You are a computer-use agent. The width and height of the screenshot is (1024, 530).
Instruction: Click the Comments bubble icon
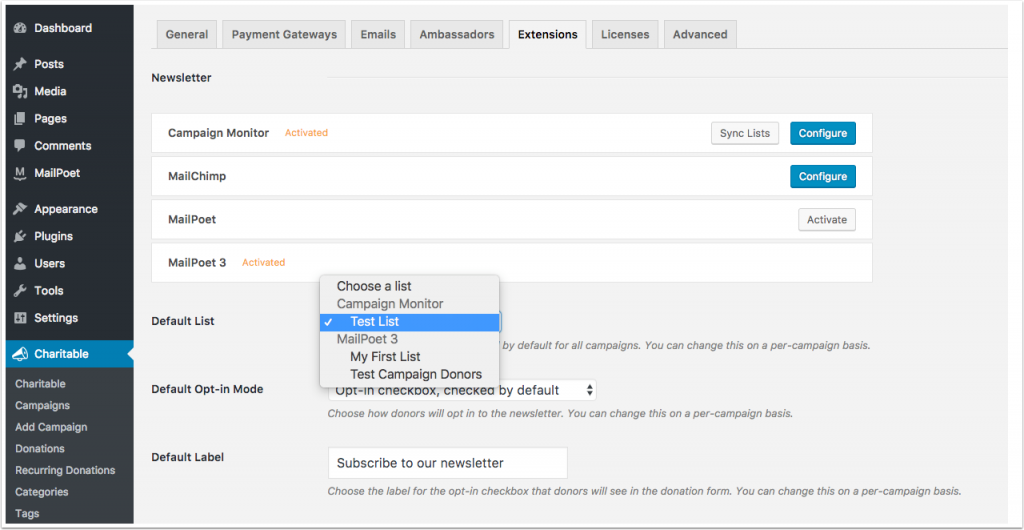[20, 146]
